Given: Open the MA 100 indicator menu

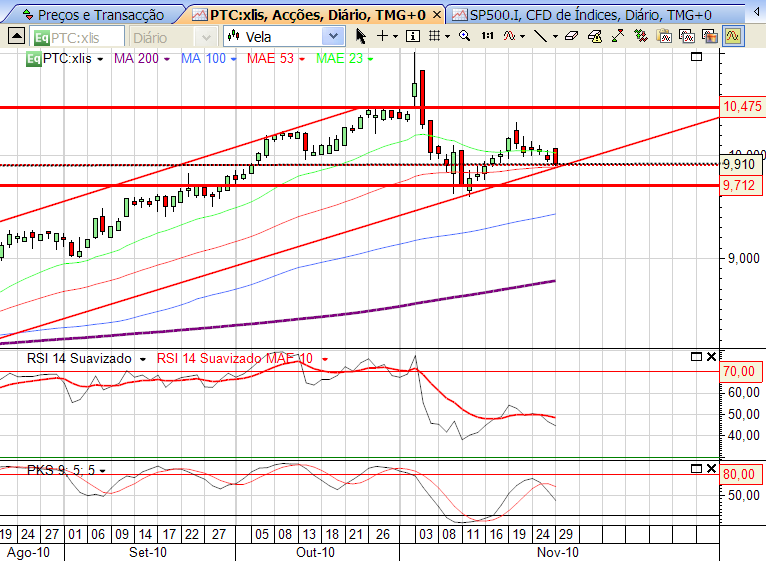Looking at the screenshot, I should 233,59.
